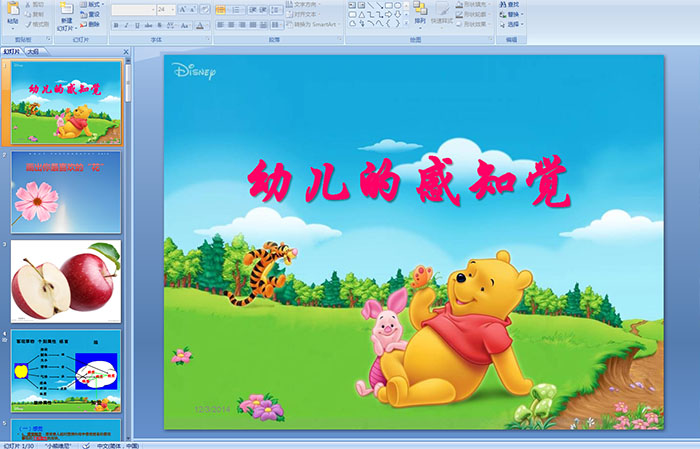Toggle text Shadow (S) formatting
The image size is (700, 449).
pos(159,25)
